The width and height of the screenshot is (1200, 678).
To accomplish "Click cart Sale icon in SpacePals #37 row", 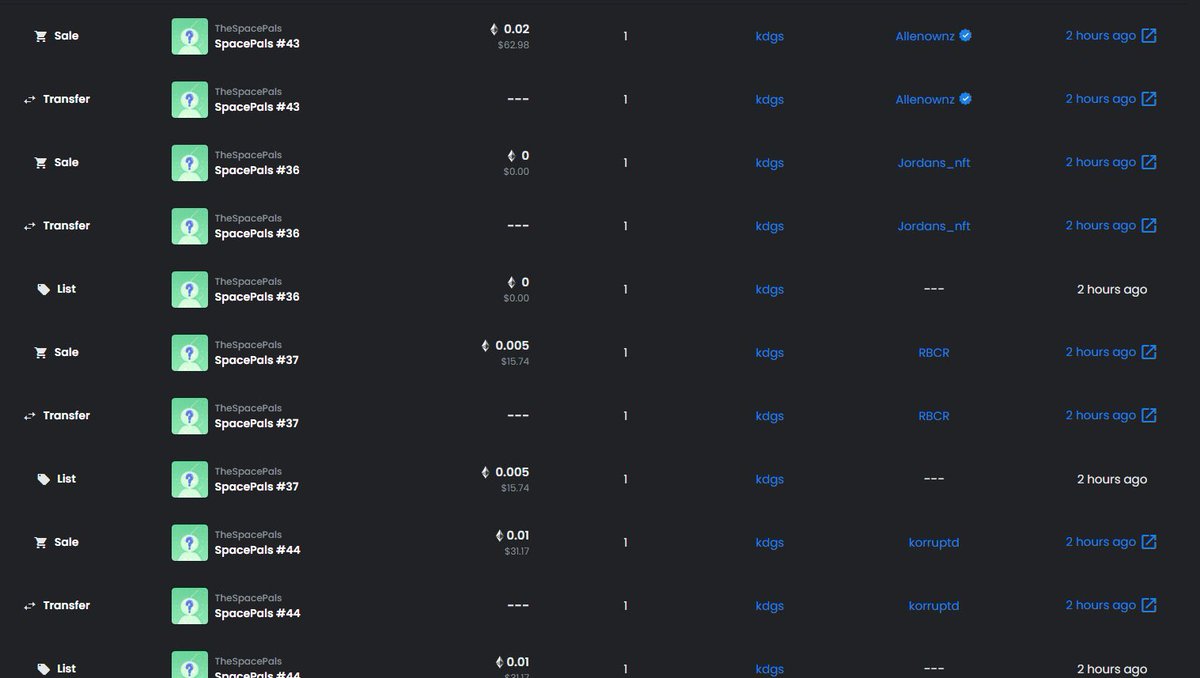I will pos(41,352).
